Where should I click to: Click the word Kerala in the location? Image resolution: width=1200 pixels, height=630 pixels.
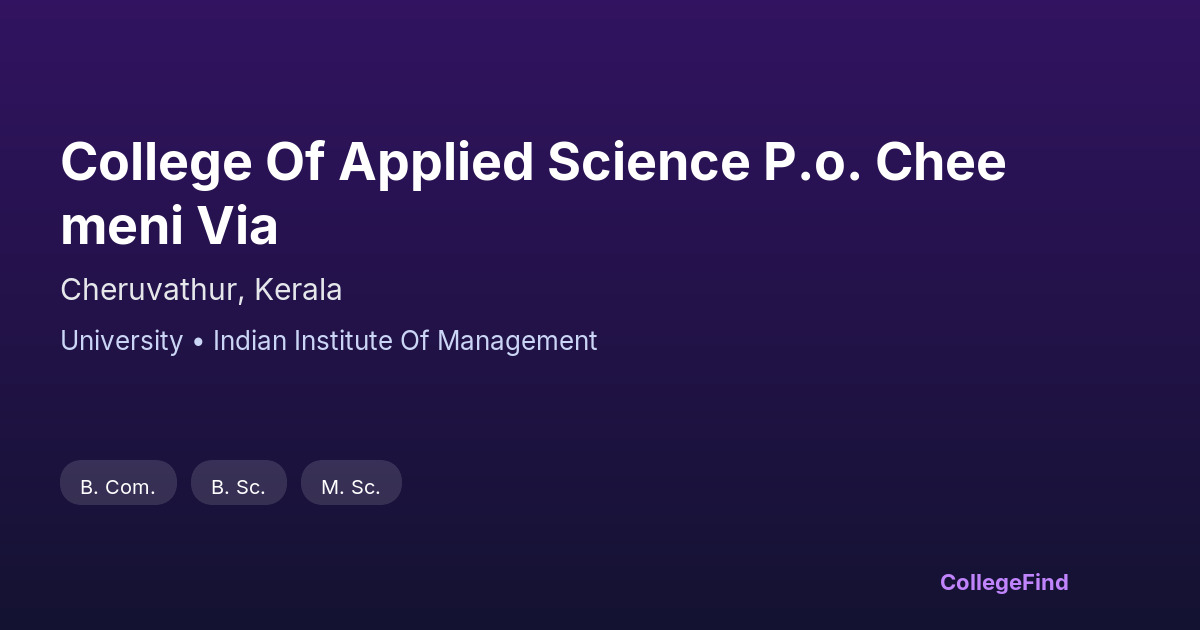298,290
